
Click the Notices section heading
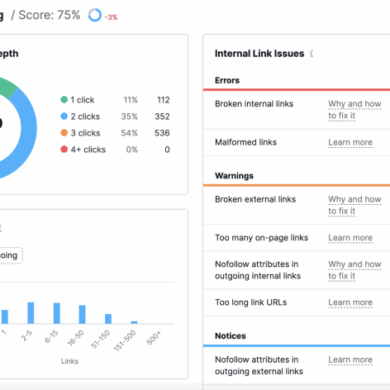[230, 336]
